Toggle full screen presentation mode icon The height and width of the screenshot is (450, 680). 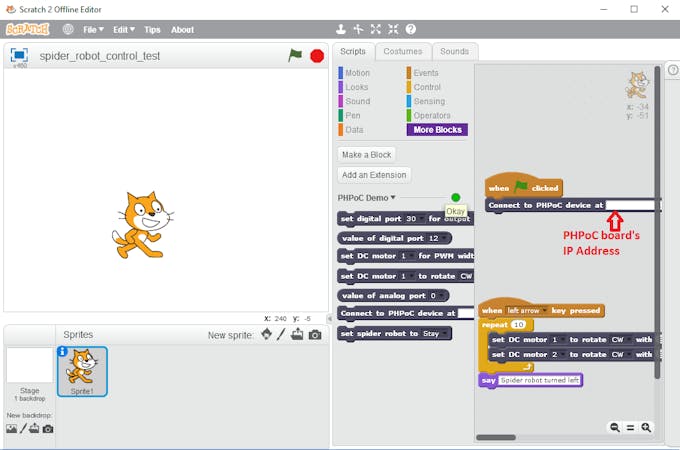pyautogui.click(x=19, y=55)
